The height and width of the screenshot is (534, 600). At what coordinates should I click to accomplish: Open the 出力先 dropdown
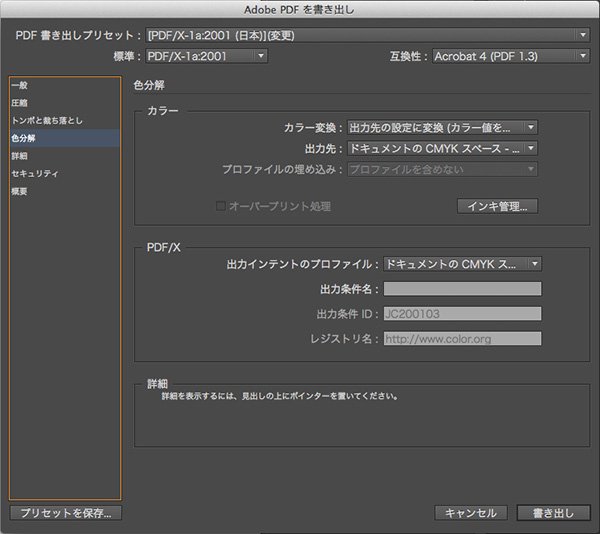coord(442,148)
